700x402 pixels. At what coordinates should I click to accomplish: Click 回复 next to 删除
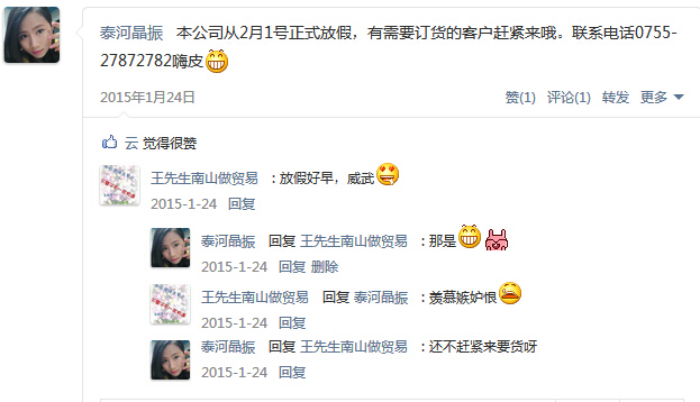tap(292, 267)
